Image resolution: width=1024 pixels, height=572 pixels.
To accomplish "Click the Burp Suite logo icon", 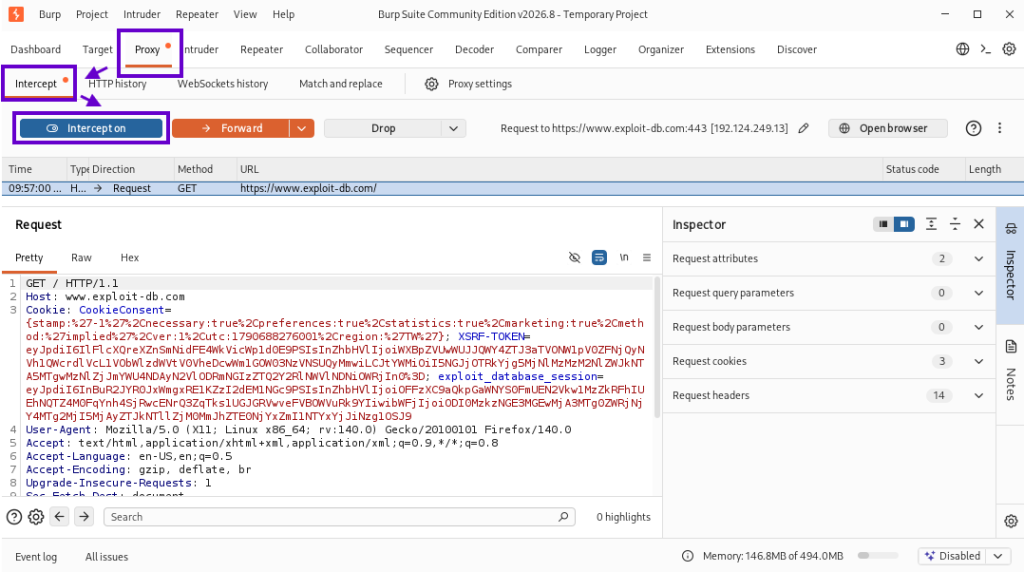I will coord(16,14).
